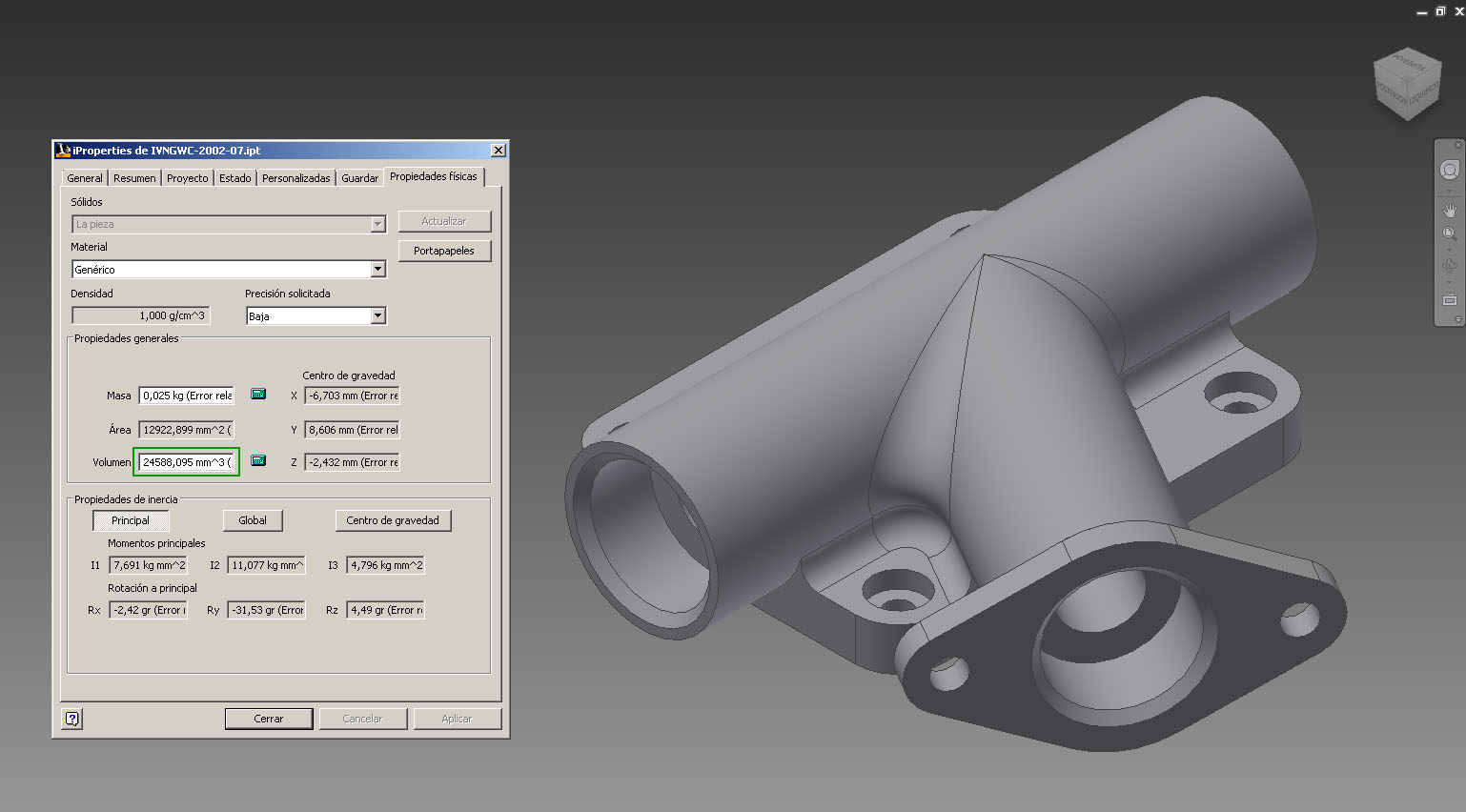This screenshot has width=1466, height=812.
Task: Click the Densidad field 1,000 g/cm^3
Action: coord(140,315)
